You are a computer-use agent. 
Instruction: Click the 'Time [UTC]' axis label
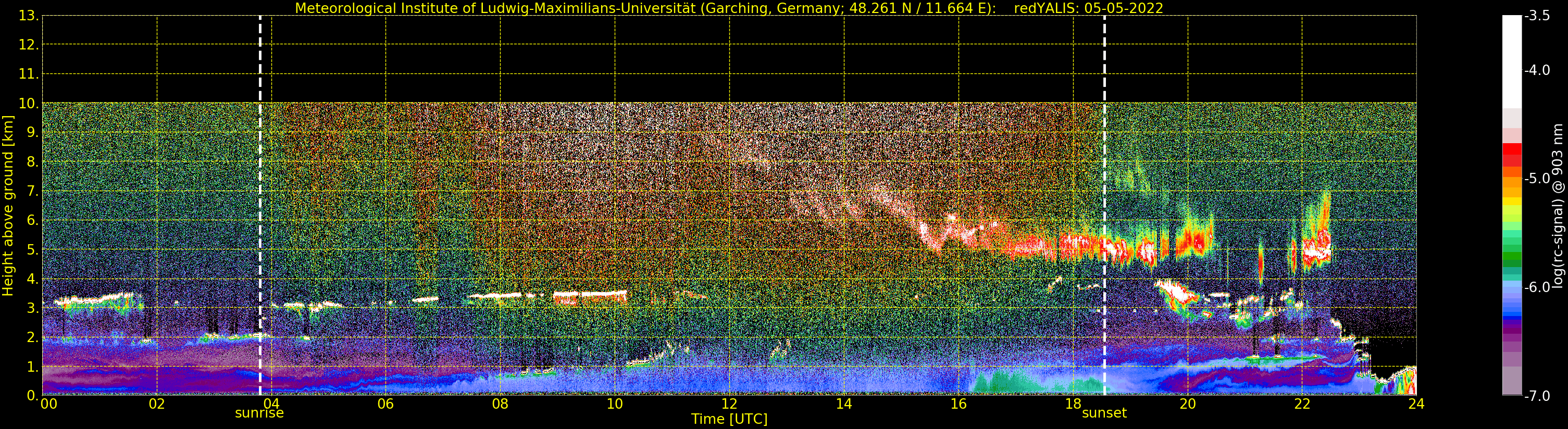click(729, 419)
